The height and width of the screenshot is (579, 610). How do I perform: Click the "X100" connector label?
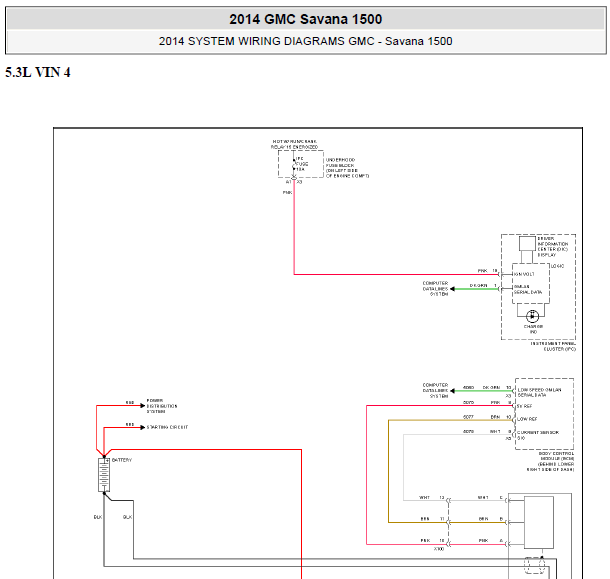(438, 549)
